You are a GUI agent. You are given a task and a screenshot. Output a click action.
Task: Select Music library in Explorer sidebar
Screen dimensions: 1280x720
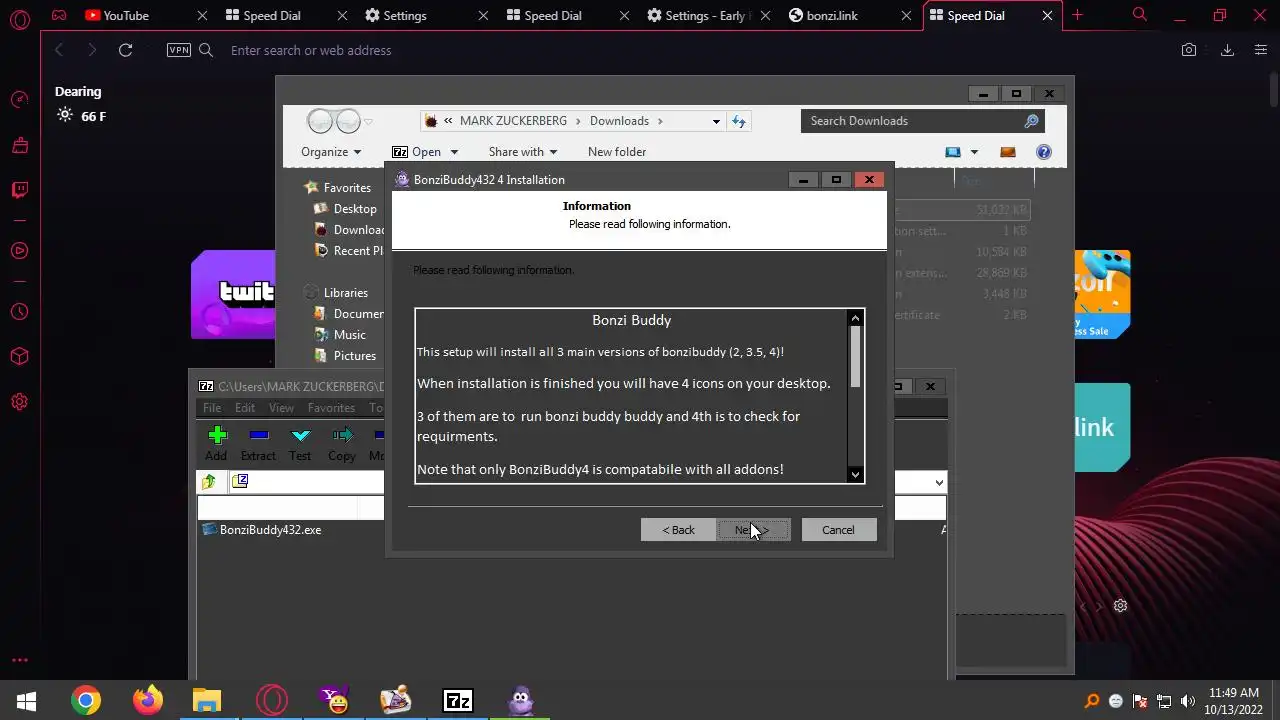(x=350, y=335)
